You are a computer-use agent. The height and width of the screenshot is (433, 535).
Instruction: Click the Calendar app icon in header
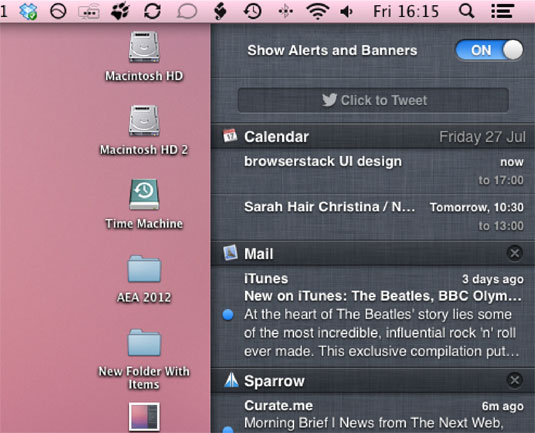(230, 136)
